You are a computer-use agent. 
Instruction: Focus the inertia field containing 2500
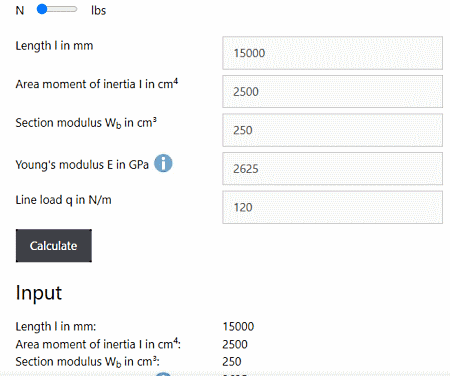click(x=332, y=92)
